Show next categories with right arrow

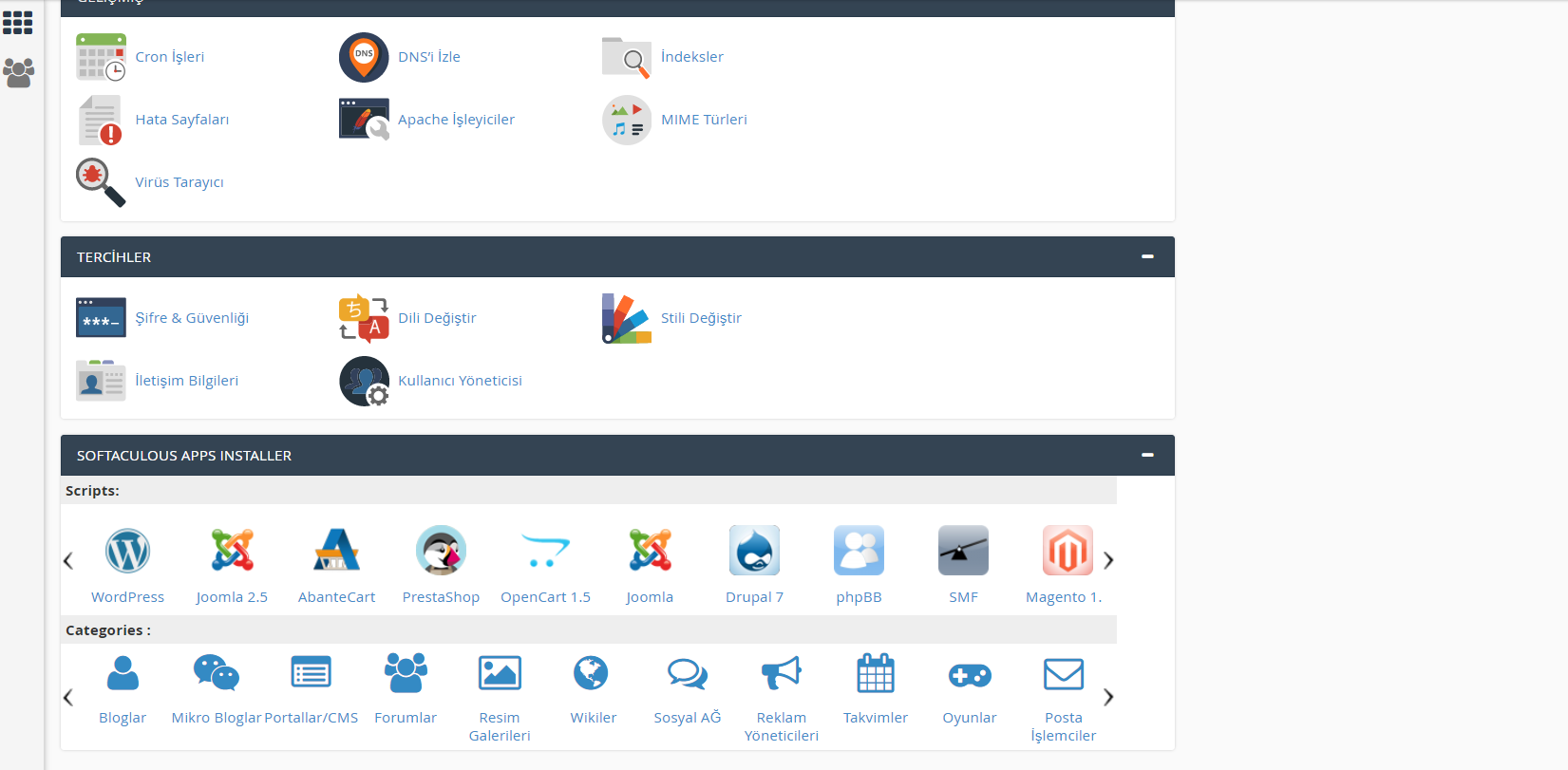click(x=1108, y=697)
